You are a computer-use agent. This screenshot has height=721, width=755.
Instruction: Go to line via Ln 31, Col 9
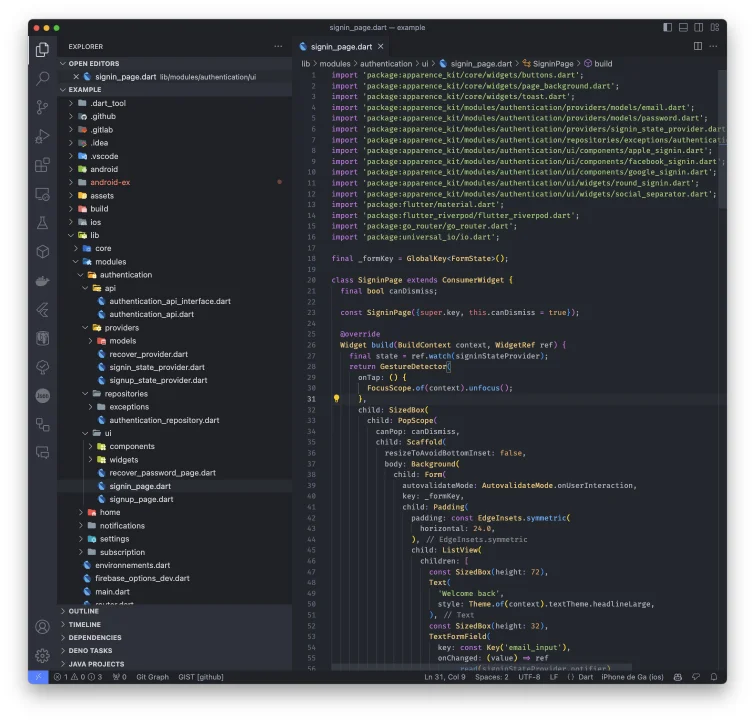tap(445, 677)
